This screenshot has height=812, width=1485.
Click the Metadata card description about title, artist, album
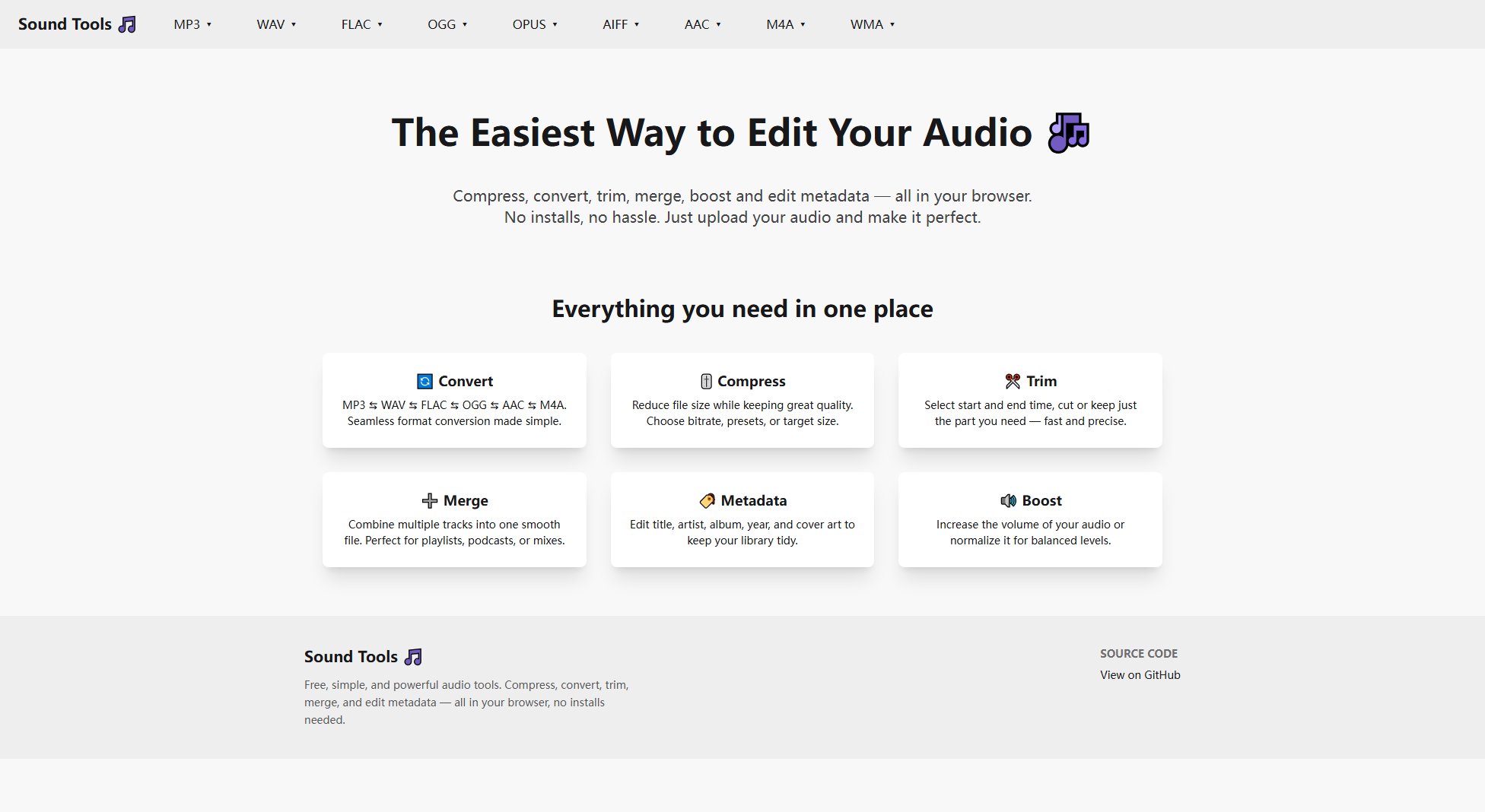click(x=742, y=532)
